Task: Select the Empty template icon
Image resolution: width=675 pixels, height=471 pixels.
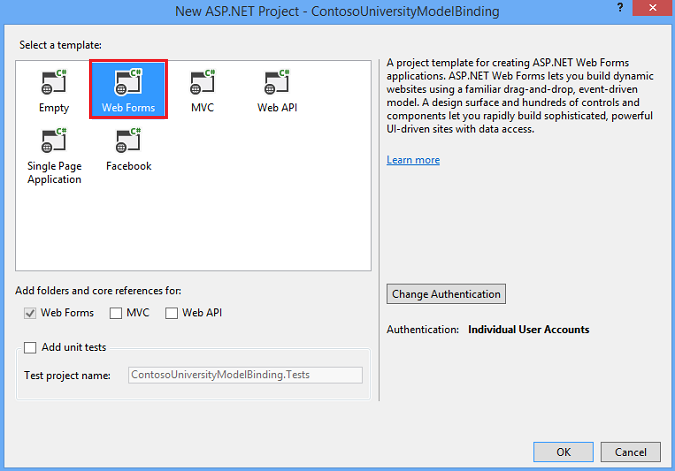Action: (54, 82)
